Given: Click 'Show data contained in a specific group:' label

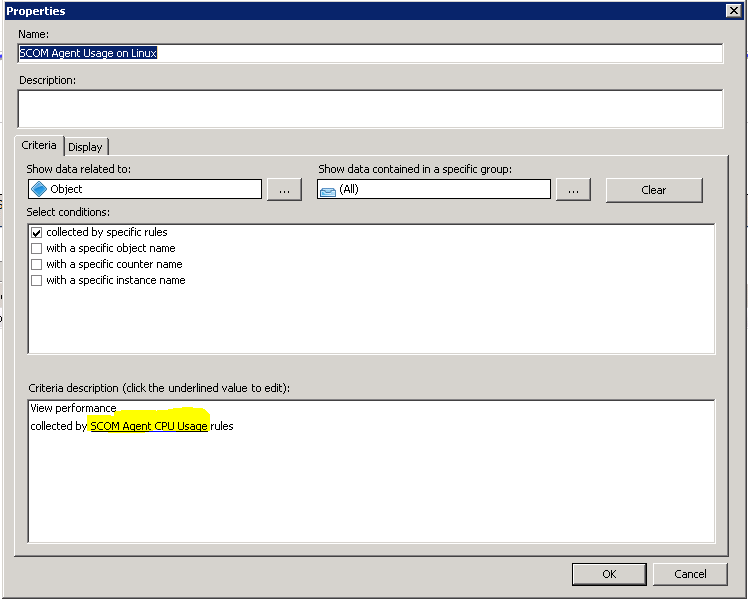Looking at the screenshot, I should [415, 169].
